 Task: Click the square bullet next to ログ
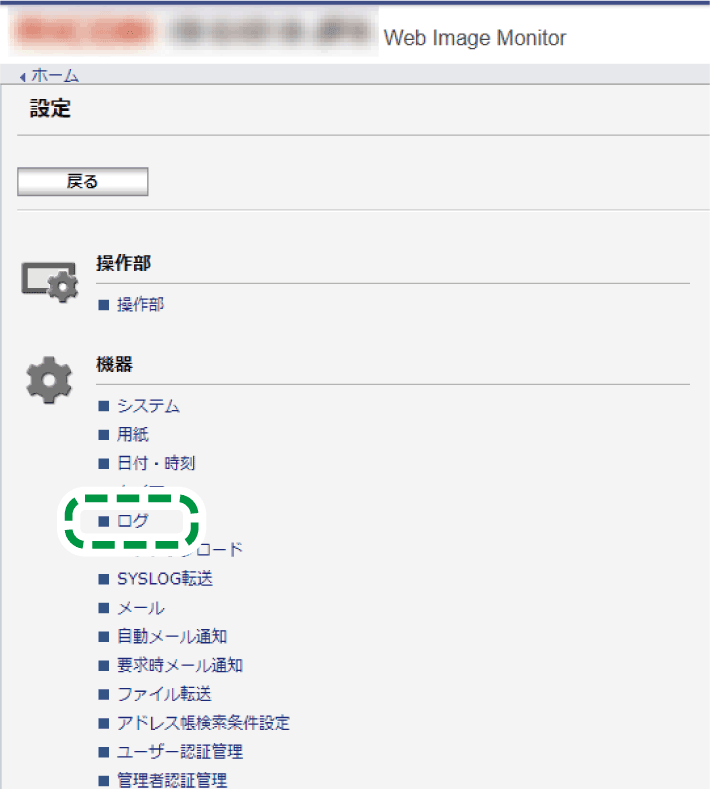pos(104,521)
